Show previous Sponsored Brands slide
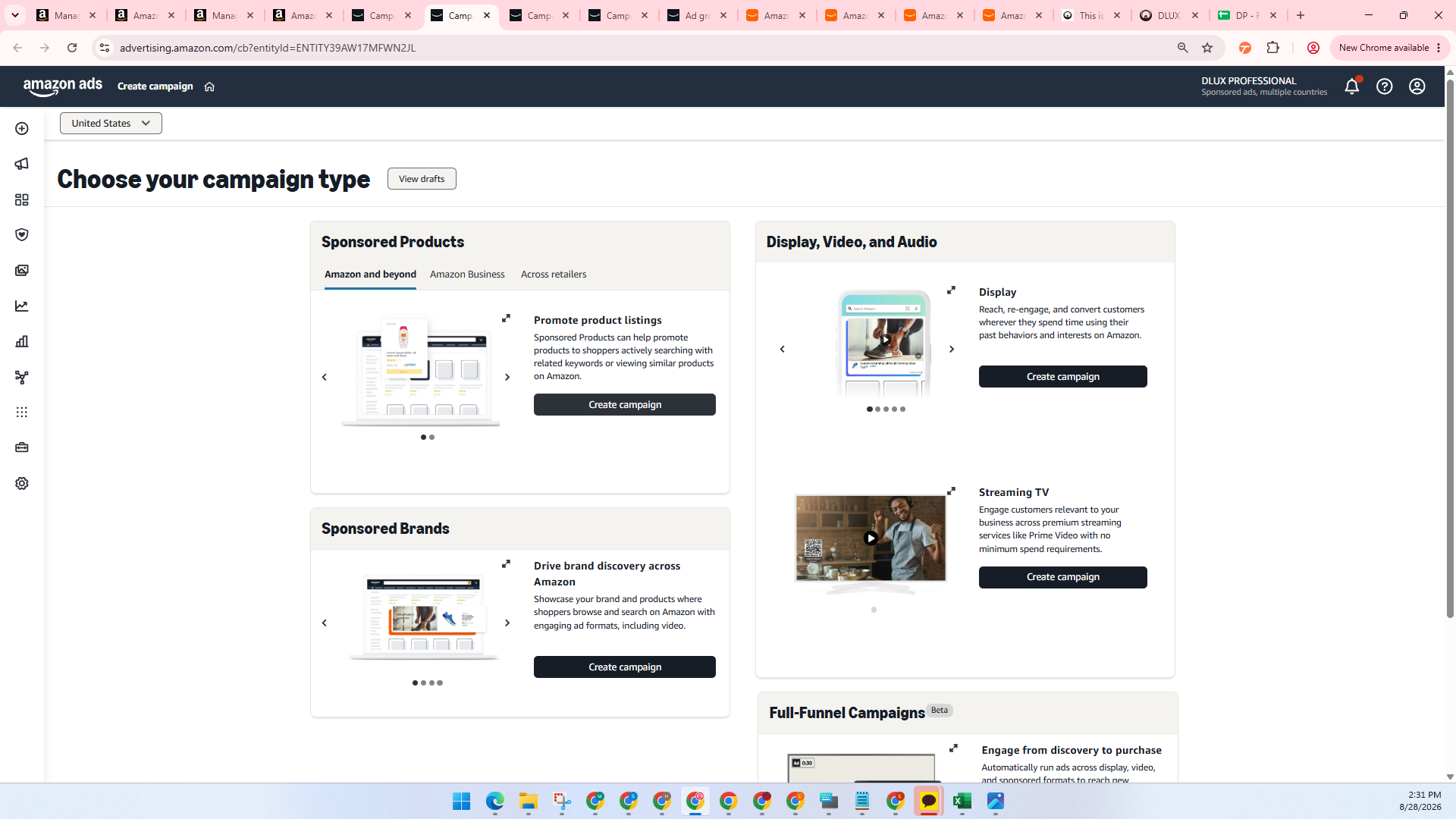Image resolution: width=1456 pixels, height=819 pixels. pos(325,623)
